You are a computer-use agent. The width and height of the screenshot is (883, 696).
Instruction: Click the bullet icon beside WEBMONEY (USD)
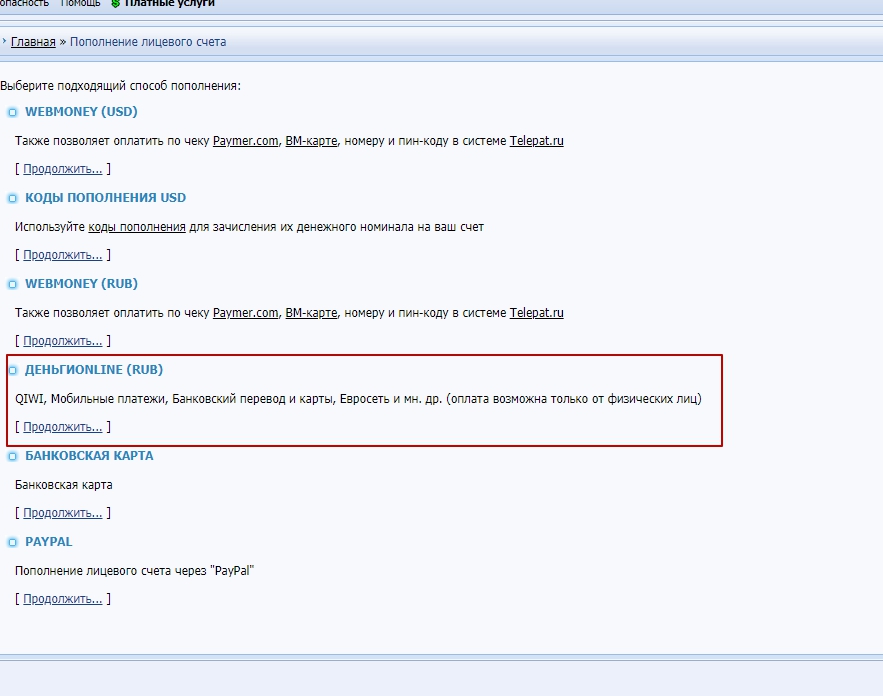[x=12, y=113]
